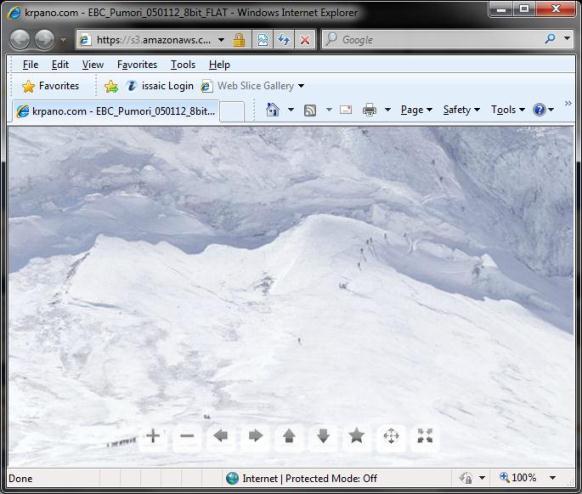Click the Favorites star button
582x494 pixels.
[x=50, y=86]
